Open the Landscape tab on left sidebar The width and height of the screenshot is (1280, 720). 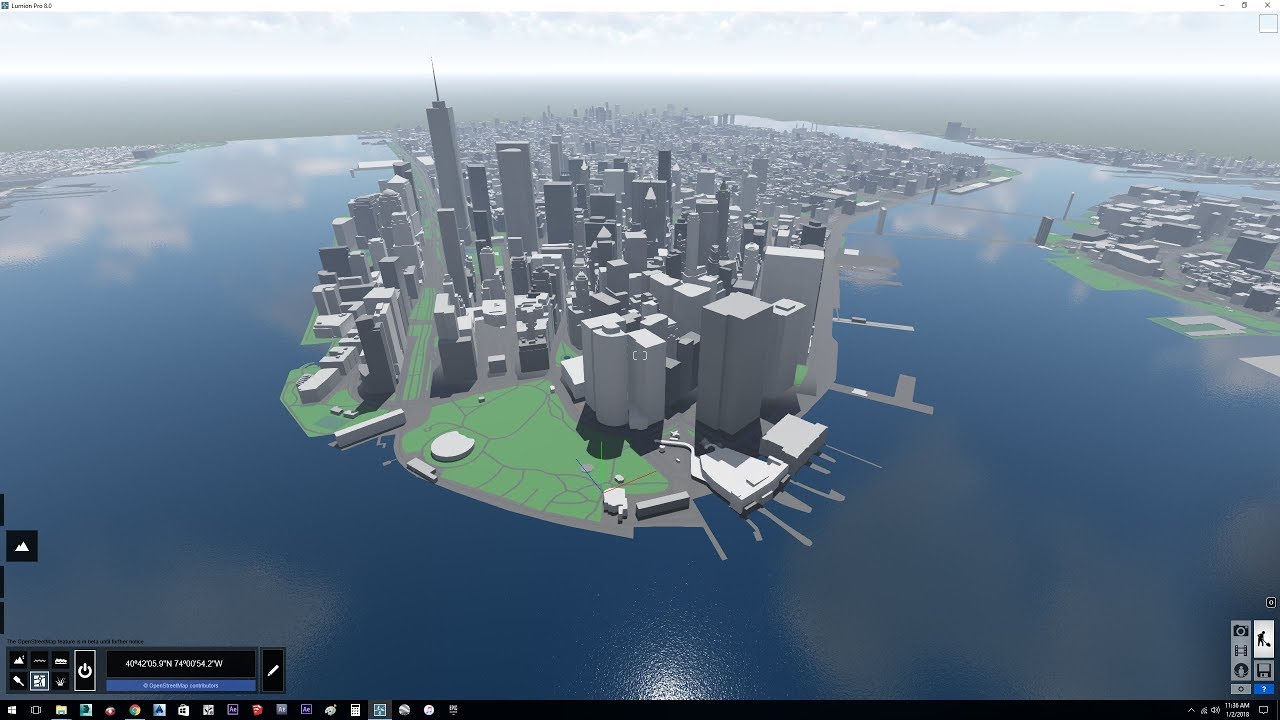(22, 546)
